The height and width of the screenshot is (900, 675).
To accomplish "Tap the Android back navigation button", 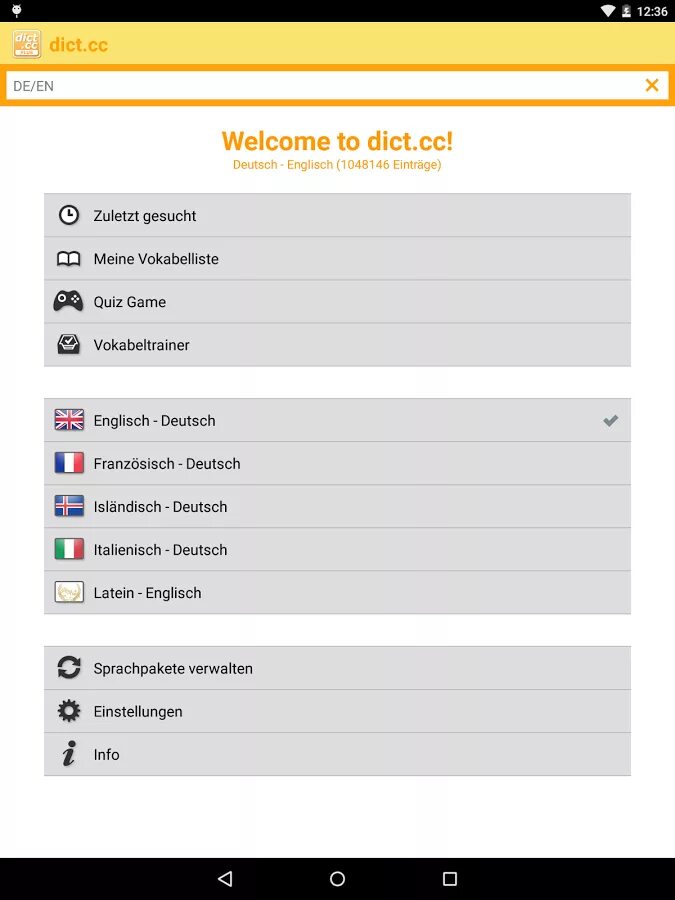I will coord(225,878).
